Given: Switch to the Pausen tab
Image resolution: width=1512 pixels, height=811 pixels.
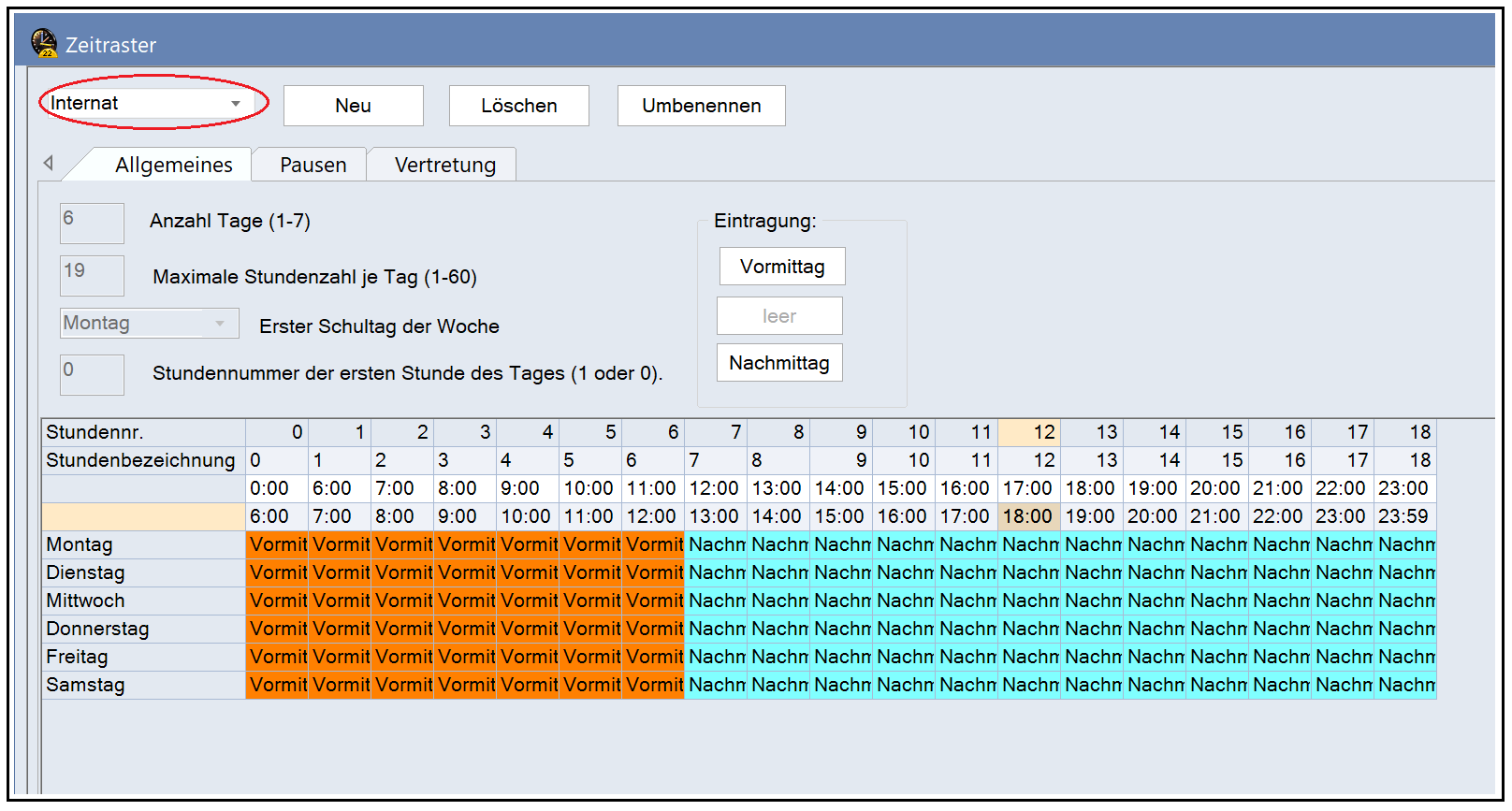Looking at the screenshot, I should point(313,166).
